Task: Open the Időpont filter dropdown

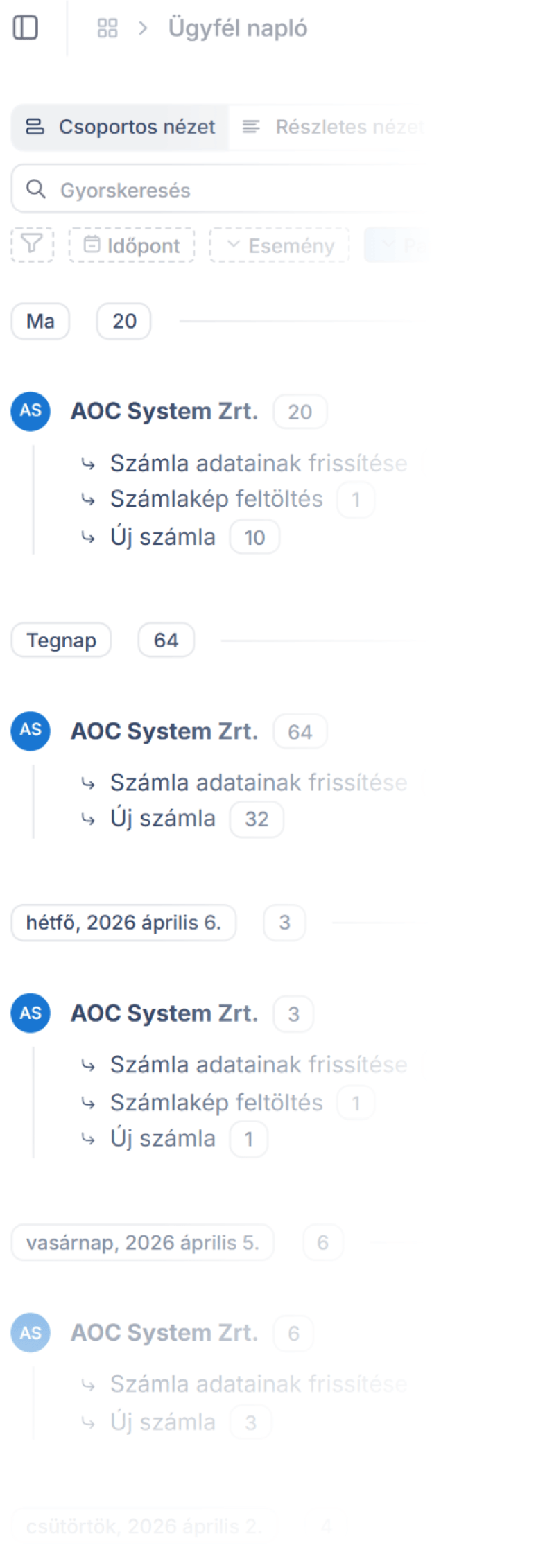Action: tap(132, 245)
